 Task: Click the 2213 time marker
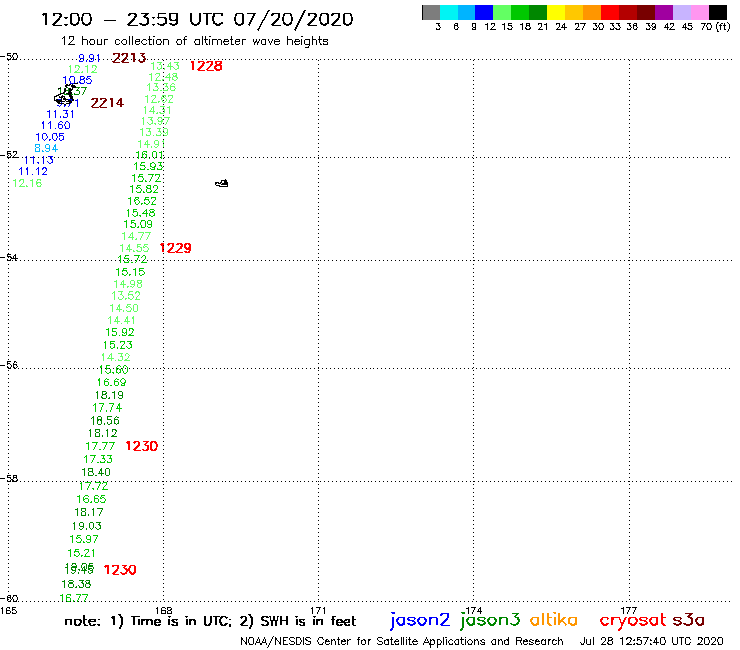tap(129, 58)
